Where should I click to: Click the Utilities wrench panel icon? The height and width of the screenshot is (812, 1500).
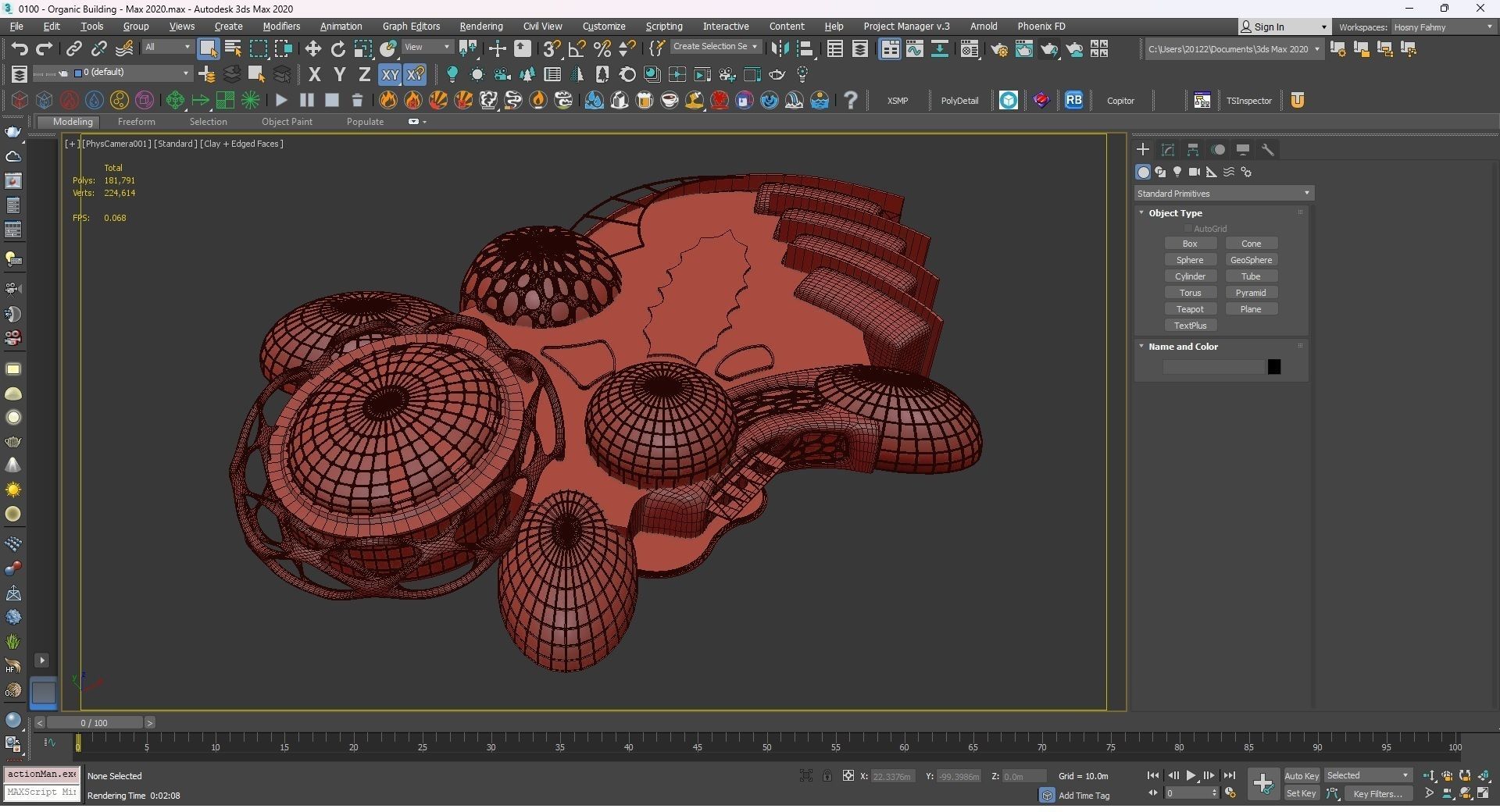(x=1268, y=150)
